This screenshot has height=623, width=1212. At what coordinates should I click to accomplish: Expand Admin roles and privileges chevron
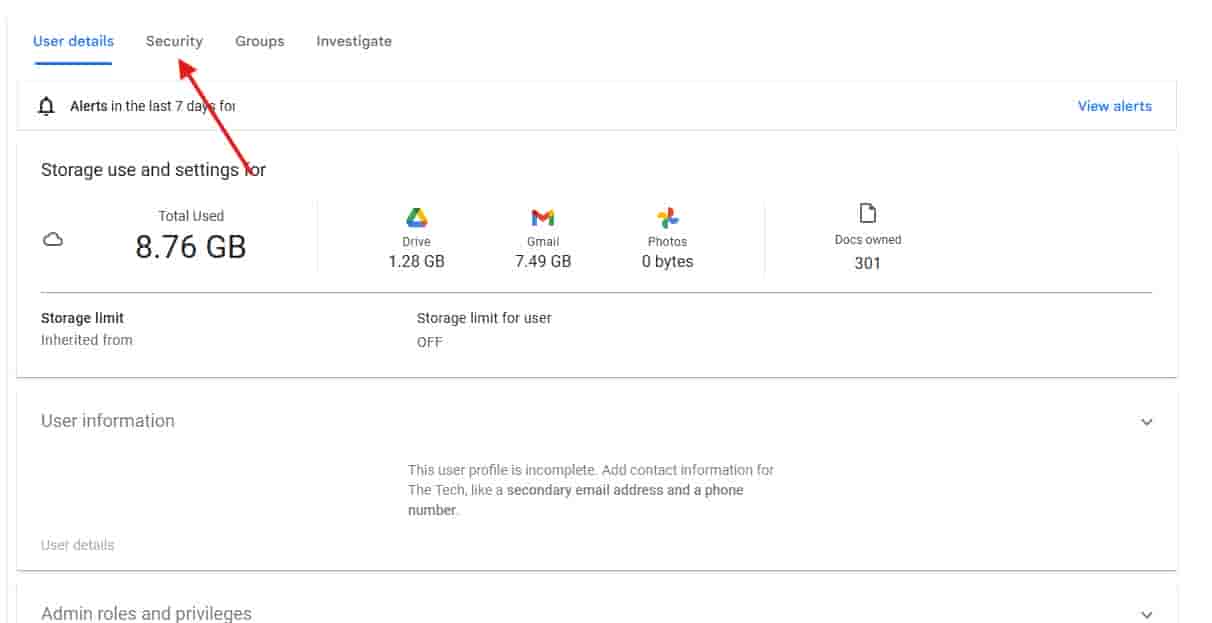click(x=1147, y=614)
